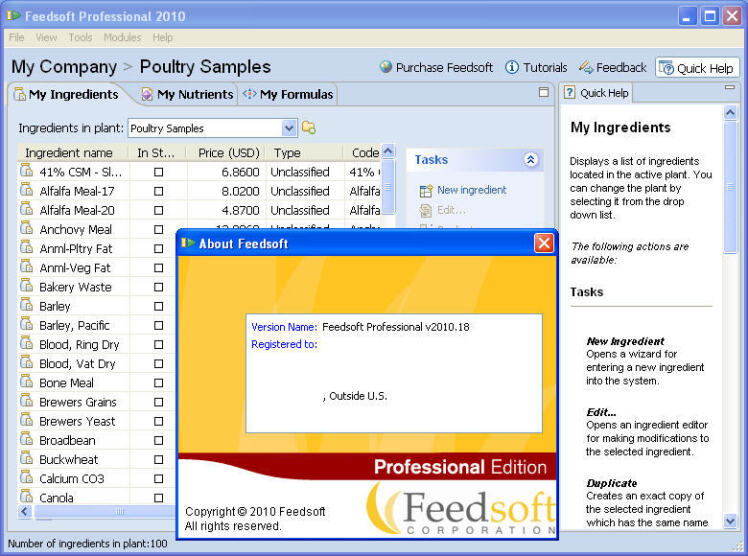
Task: Toggle the Quick Help toolbar button
Action: (x=697, y=68)
